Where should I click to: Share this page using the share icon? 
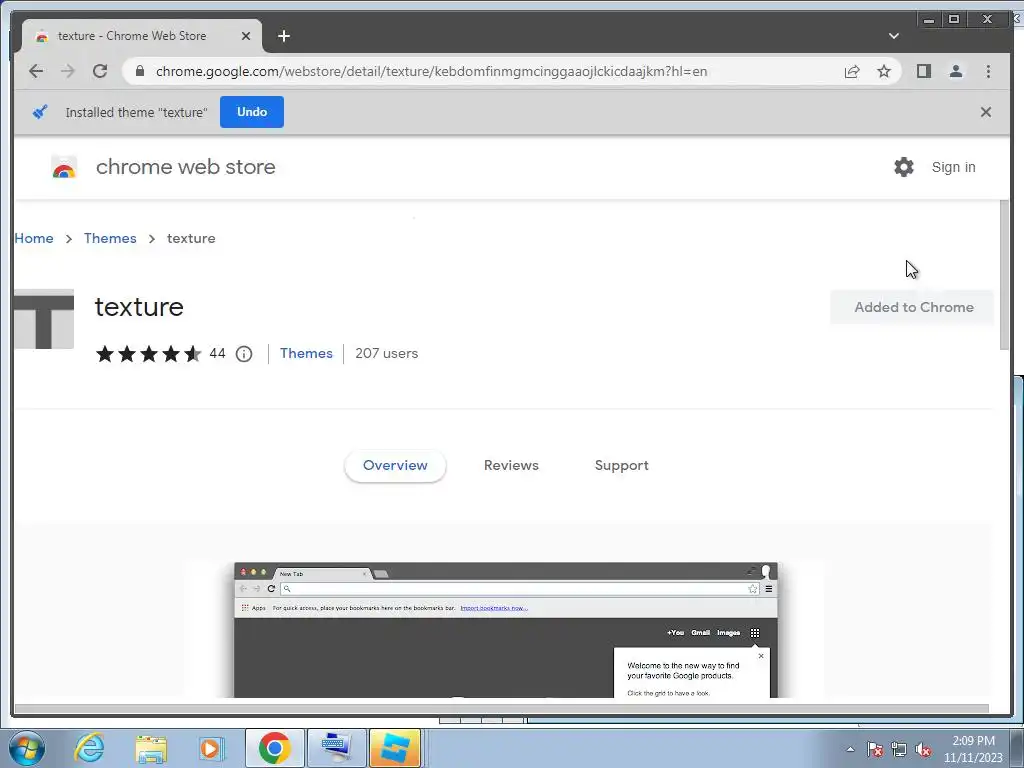point(852,71)
